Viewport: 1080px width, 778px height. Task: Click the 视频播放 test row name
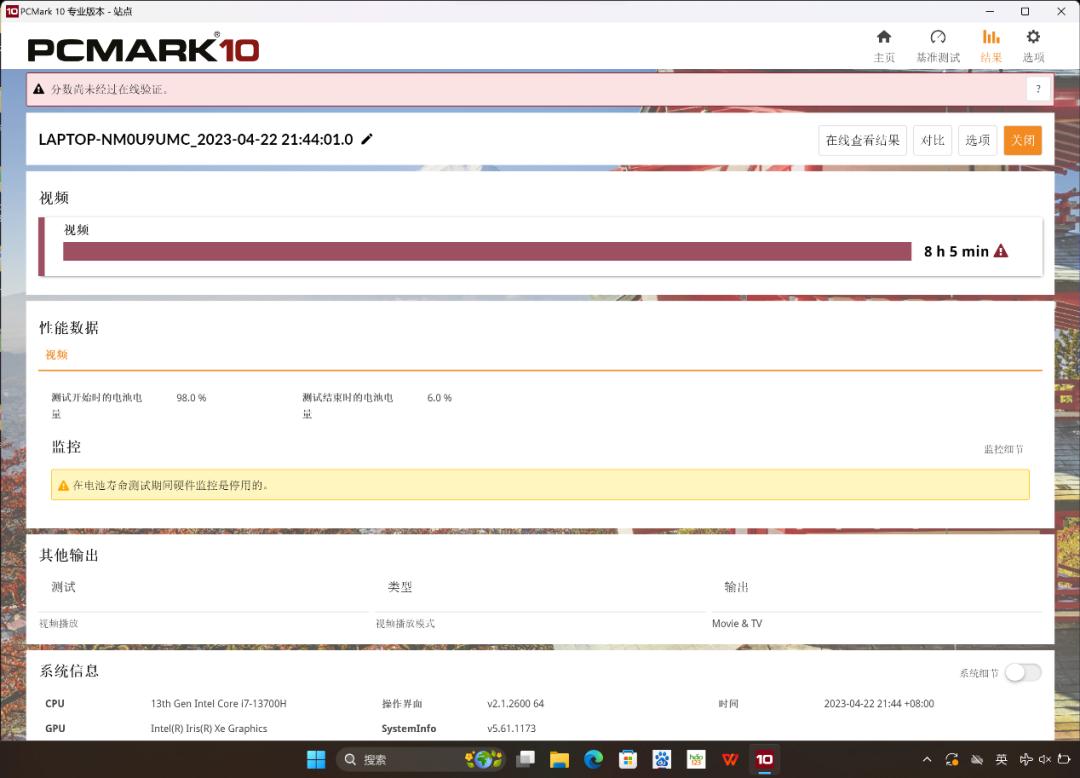[x=59, y=623]
